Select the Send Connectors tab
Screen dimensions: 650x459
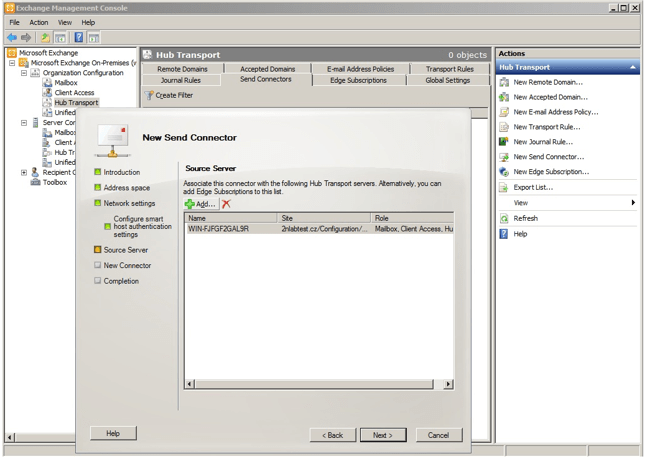coord(266,79)
